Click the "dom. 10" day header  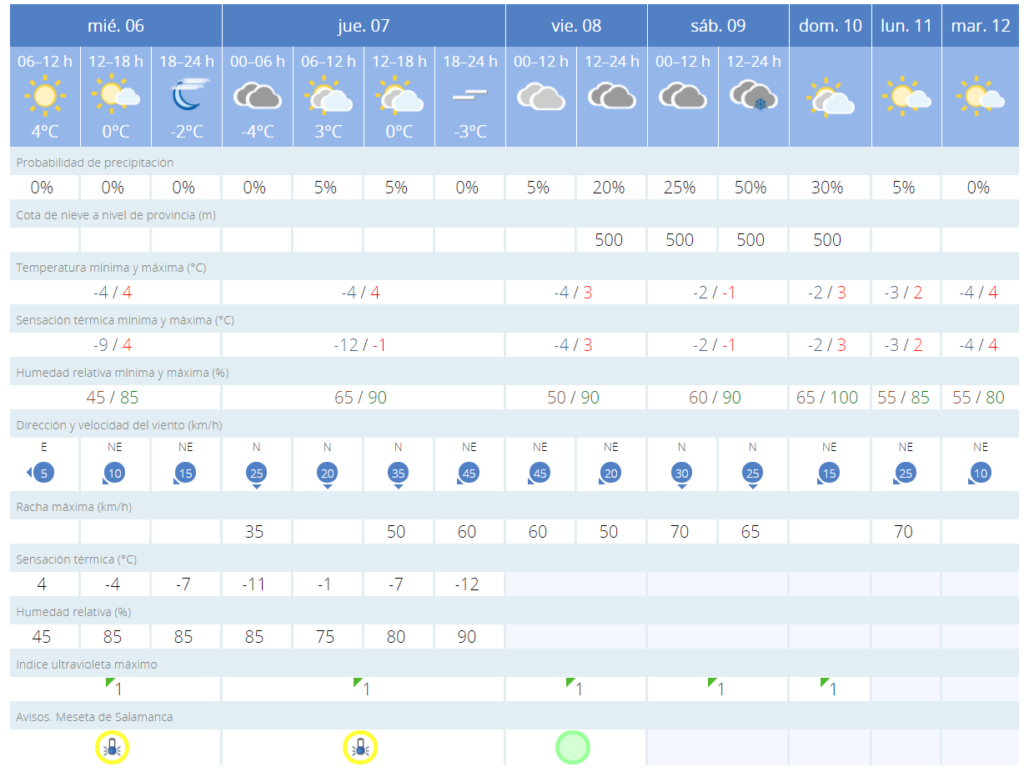click(x=830, y=25)
